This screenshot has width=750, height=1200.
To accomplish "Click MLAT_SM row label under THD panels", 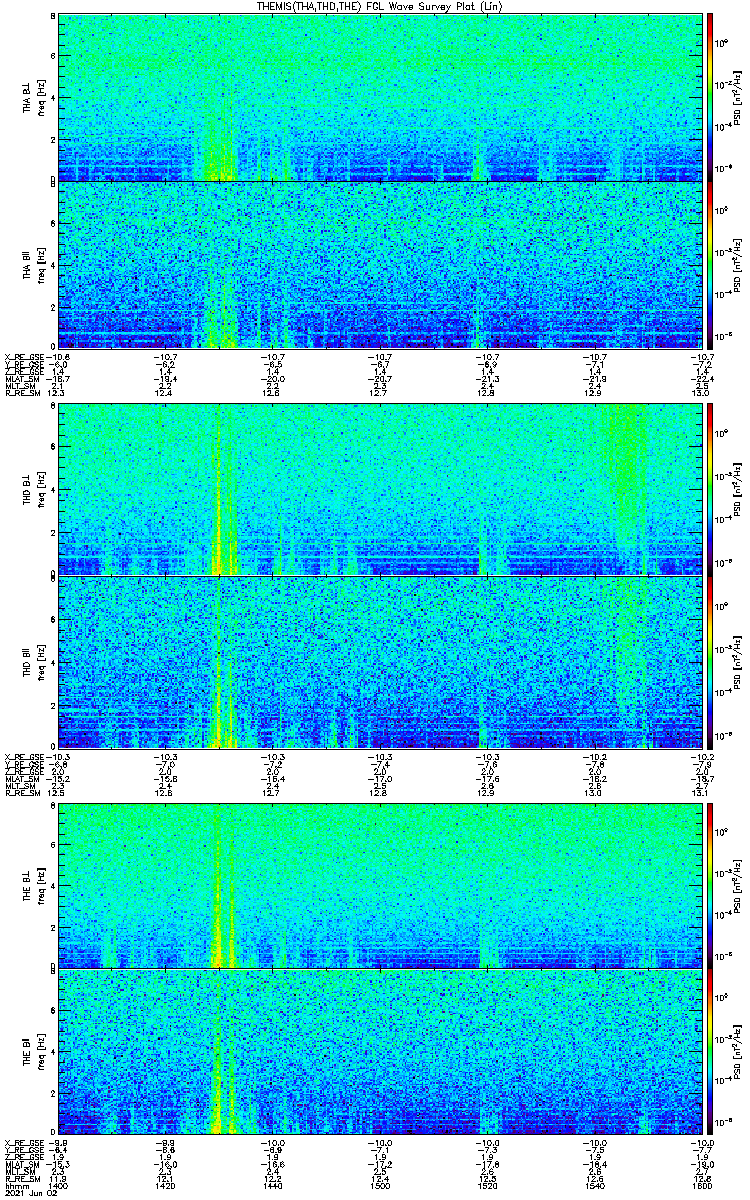I will 21,778.
